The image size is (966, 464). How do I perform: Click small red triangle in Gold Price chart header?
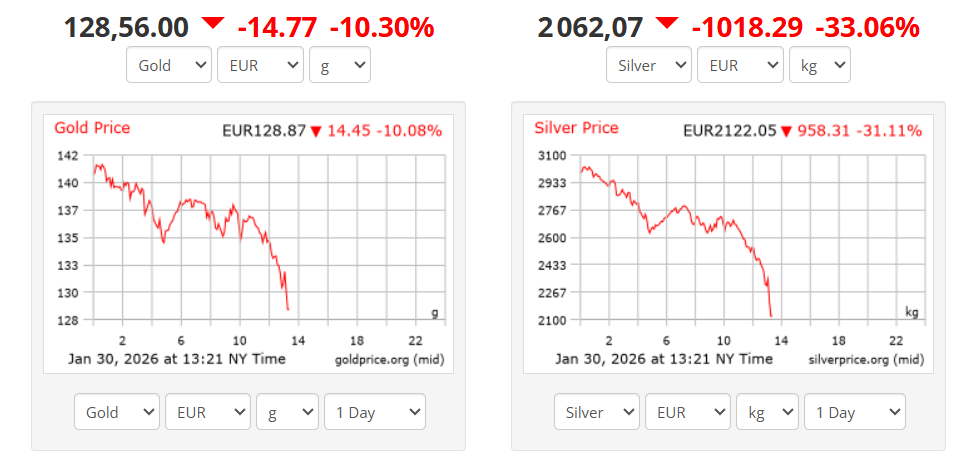pos(316,131)
